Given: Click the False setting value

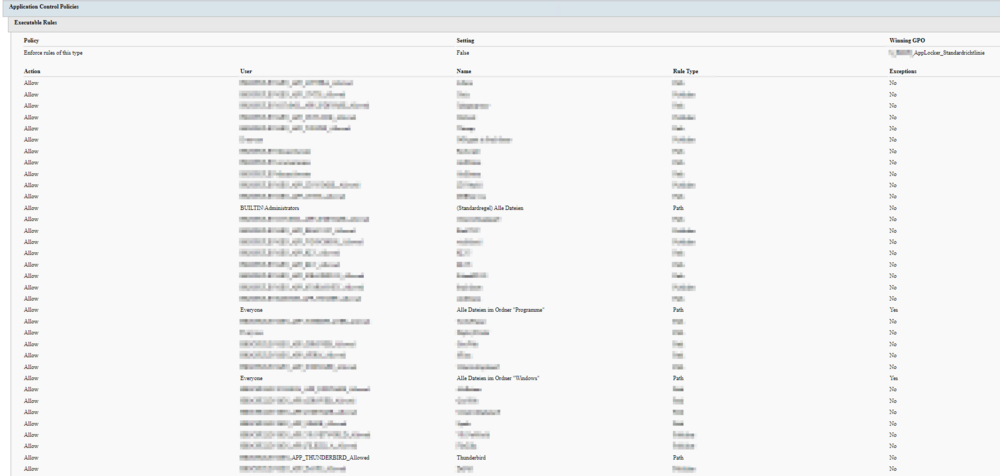Looking at the screenshot, I should click(463, 51).
